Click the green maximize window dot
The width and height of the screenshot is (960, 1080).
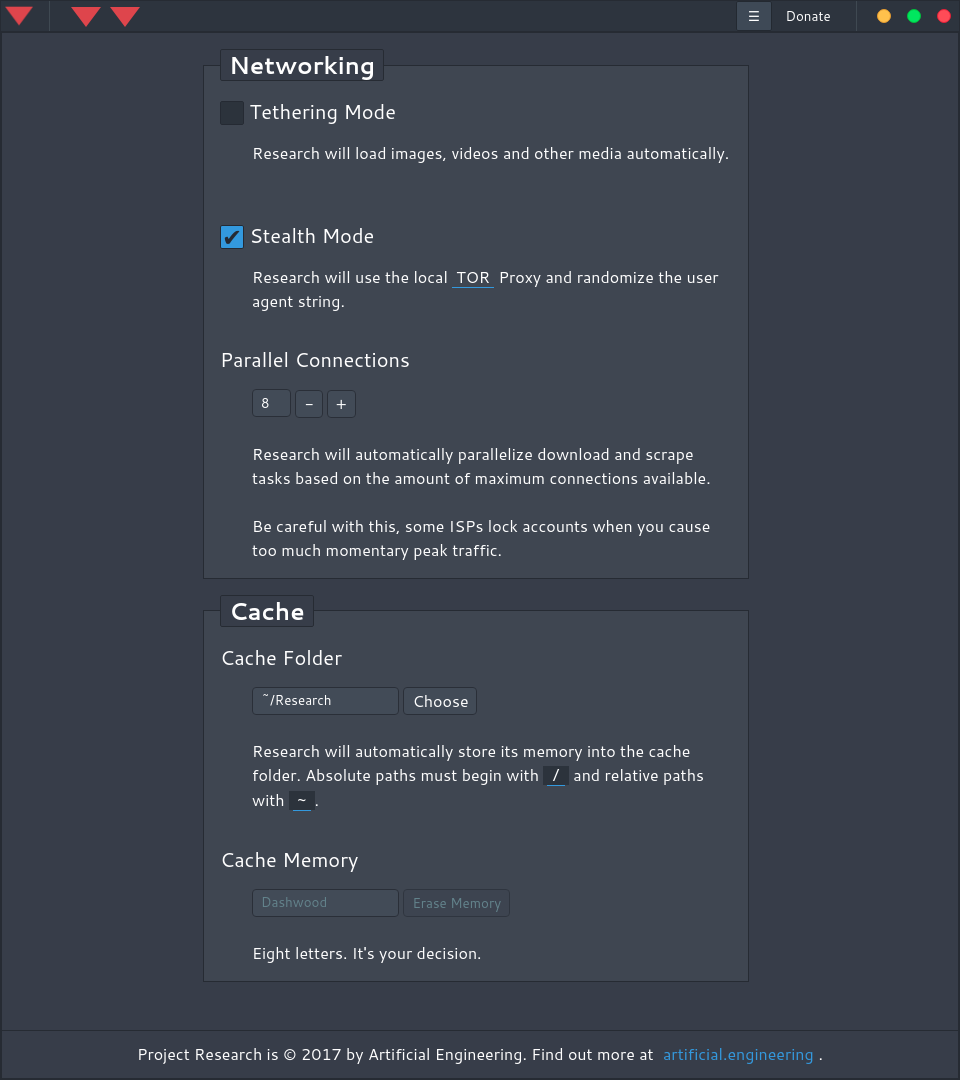pyautogui.click(x=914, y=16)
